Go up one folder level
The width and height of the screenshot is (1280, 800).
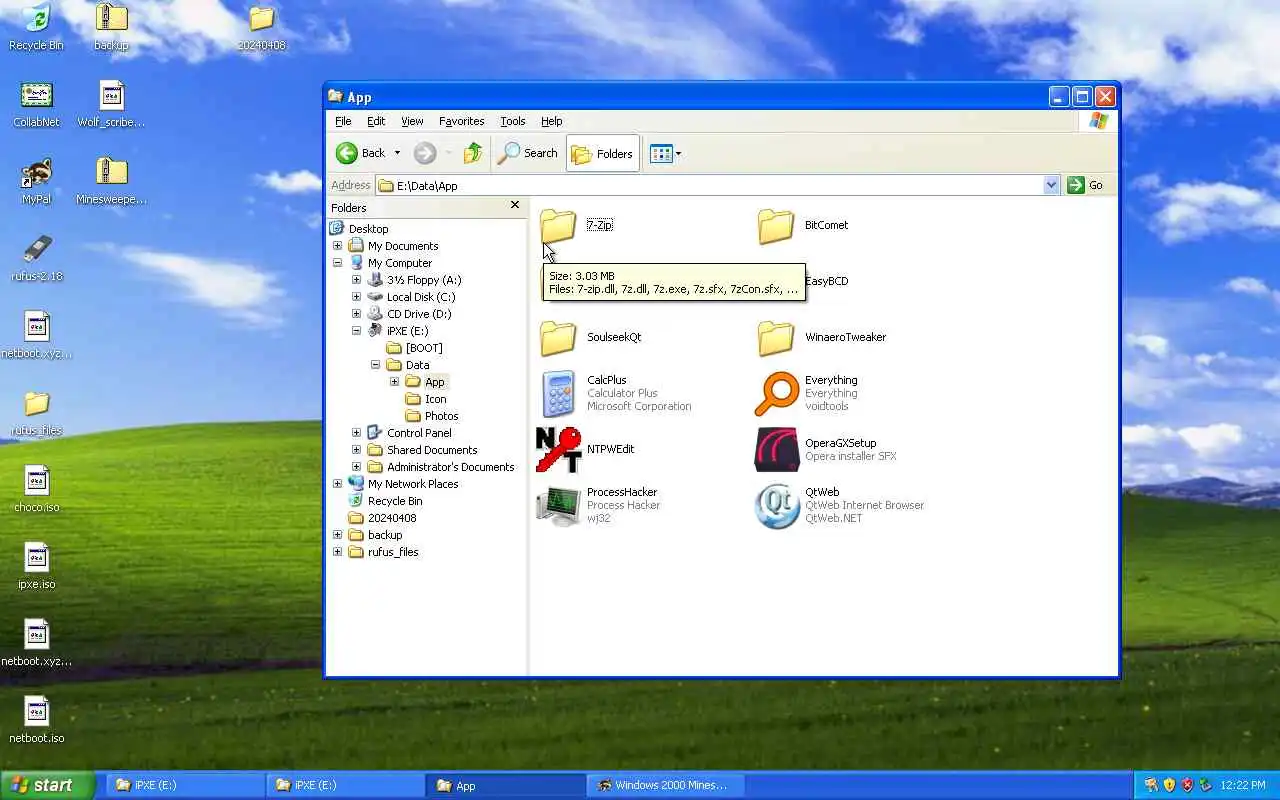coord(473,153)
